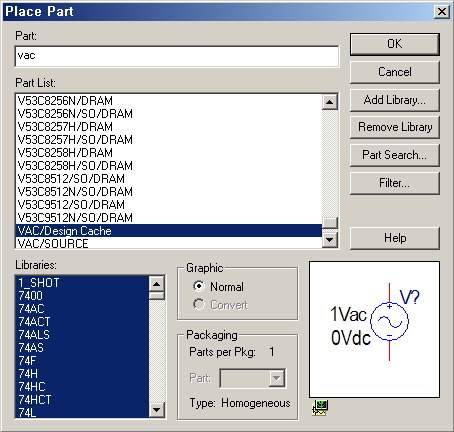Screen dimensions: 454x432
Task: Click the VAC part preview thumbnail
Action: pos(374,329)
